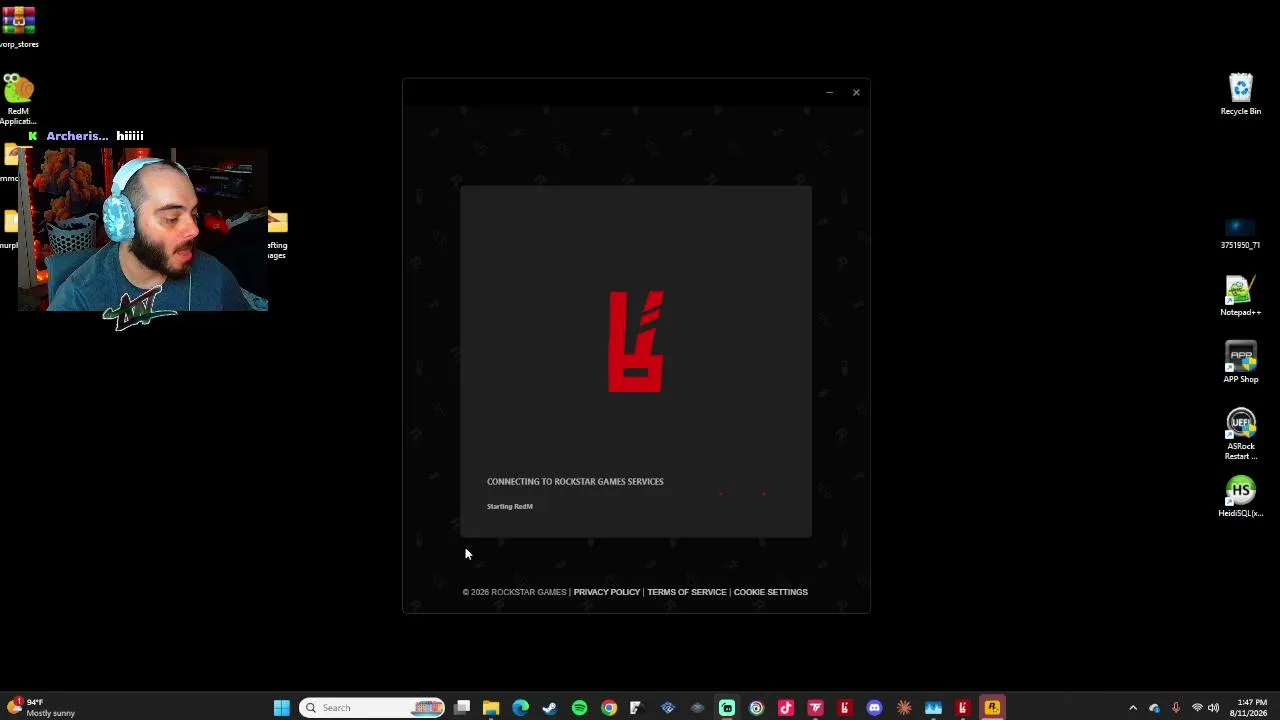Open the Wi-Fi network tray icon

click(1197, 708)
